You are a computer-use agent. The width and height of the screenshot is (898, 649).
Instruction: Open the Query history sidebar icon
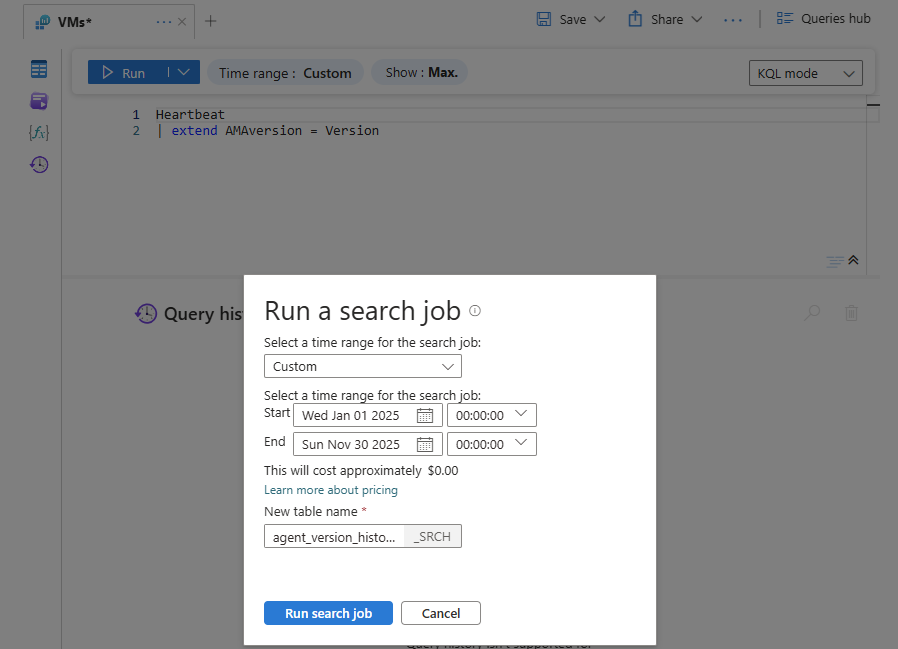tap(39, 165)
